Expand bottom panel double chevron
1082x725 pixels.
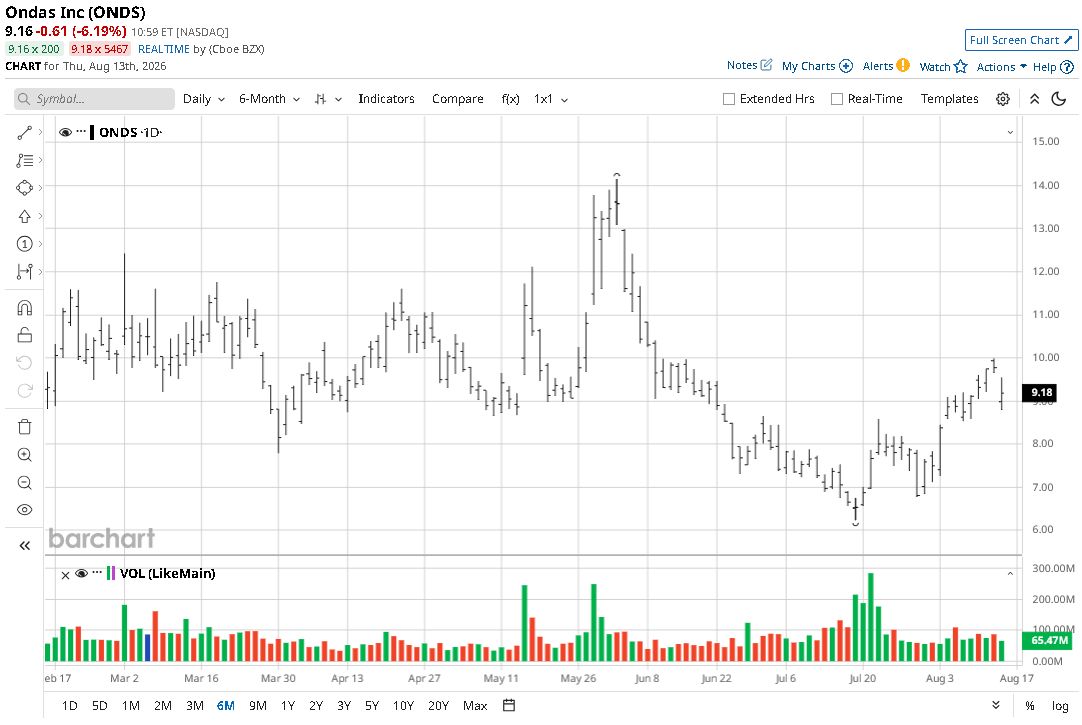(x=995, y=704)
